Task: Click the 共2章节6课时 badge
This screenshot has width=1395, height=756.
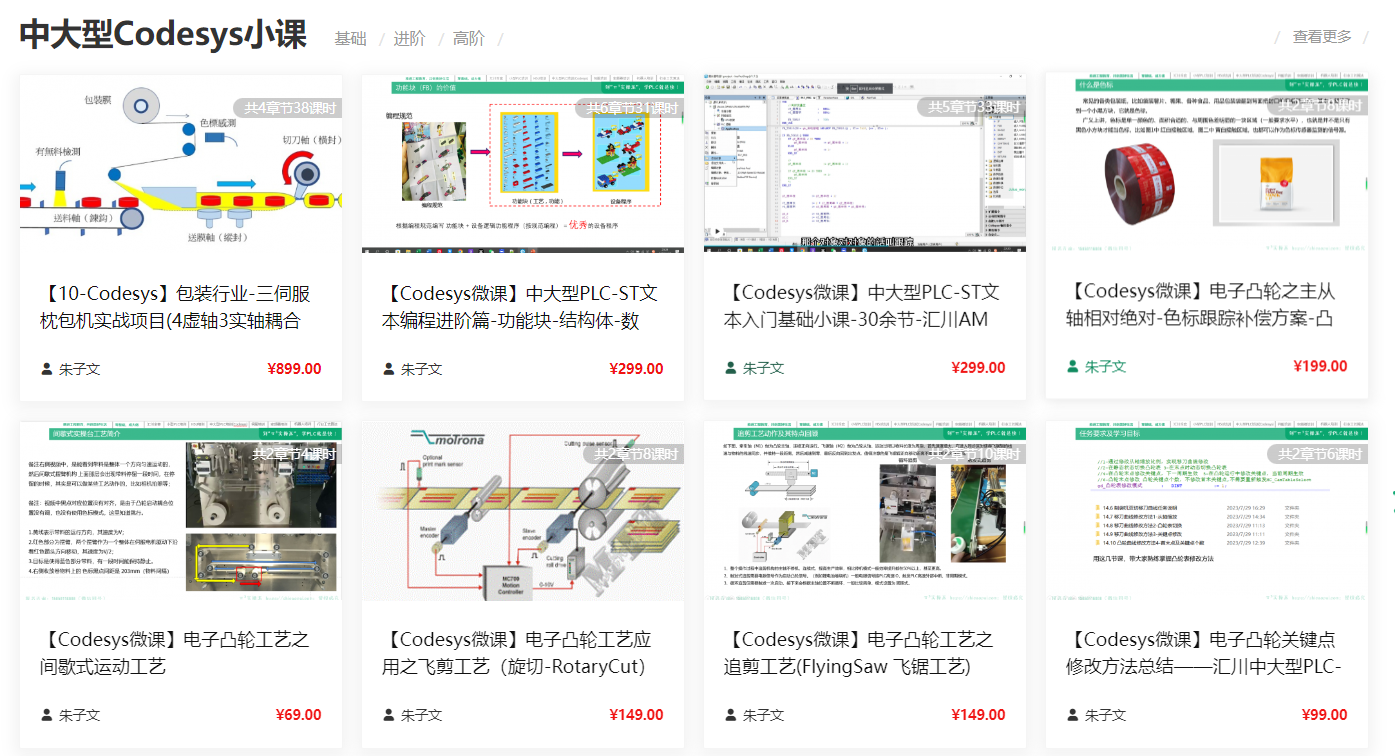Action: click(1318, 454)
